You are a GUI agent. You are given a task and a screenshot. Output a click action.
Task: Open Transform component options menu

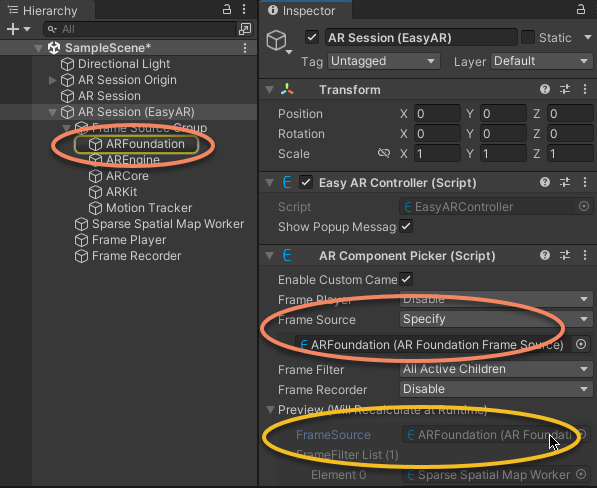coord(585,89)
